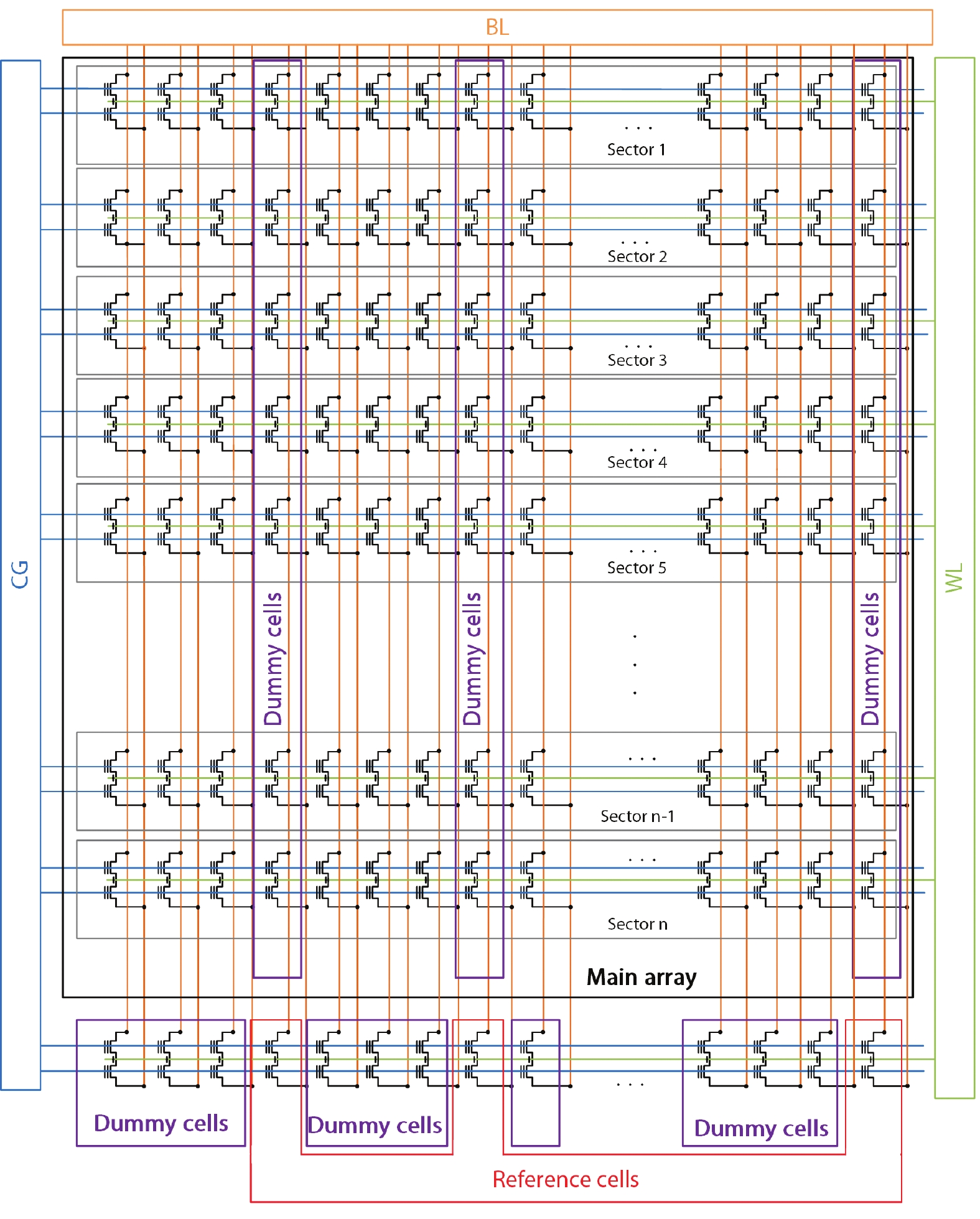Click the Sector 2 label
This screenshot has height=1219, width=980.
pos(637,256)
